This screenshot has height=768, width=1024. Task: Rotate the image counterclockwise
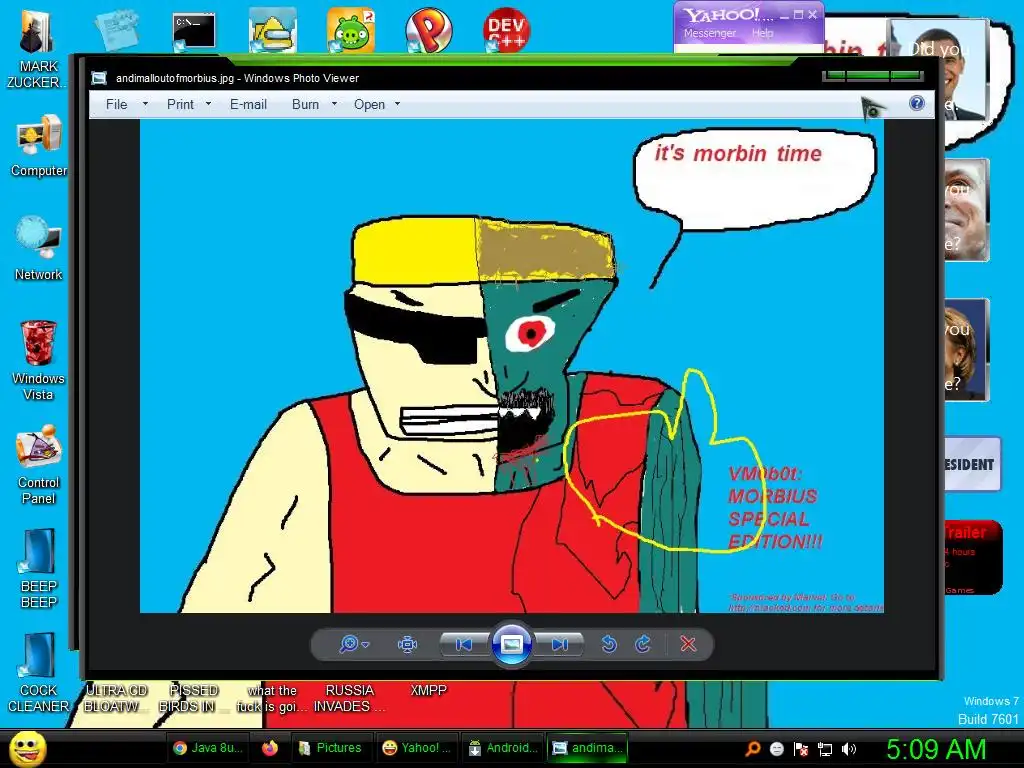coord(609,645)
